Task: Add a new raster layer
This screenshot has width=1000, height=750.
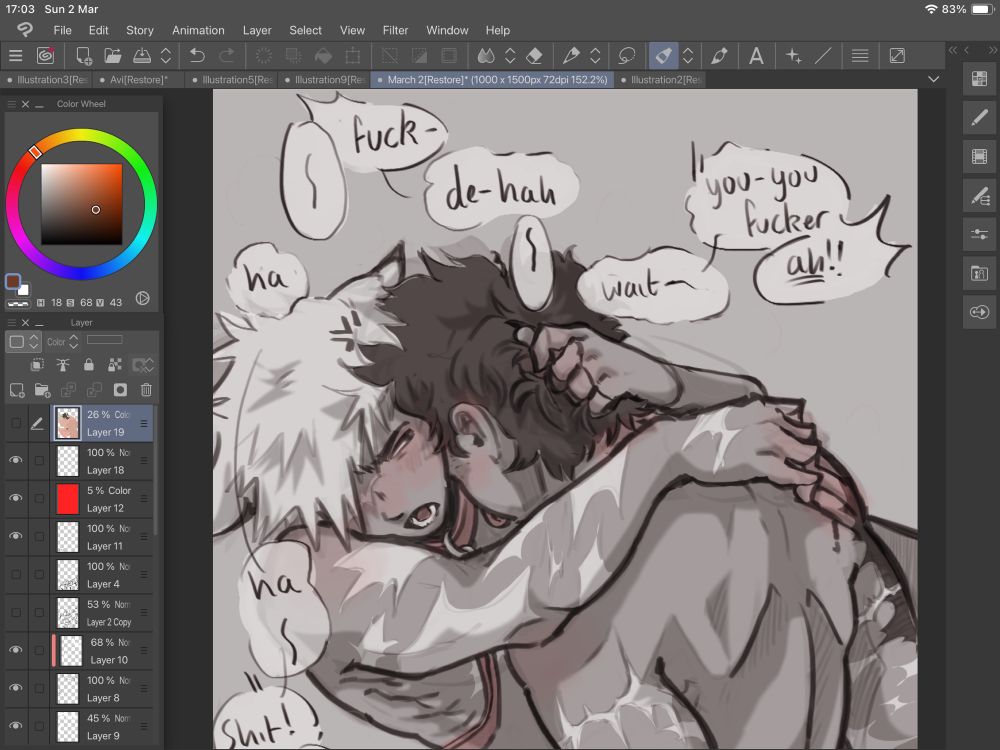Action: coord(17,390)
